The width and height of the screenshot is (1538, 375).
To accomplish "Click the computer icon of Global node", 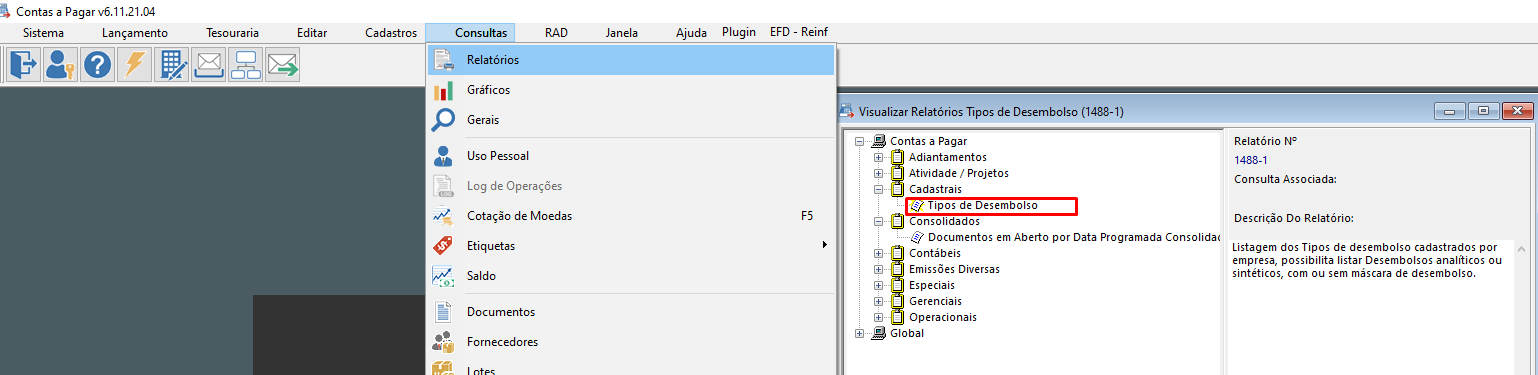I will pyautogui.click(x=879, y=333).
